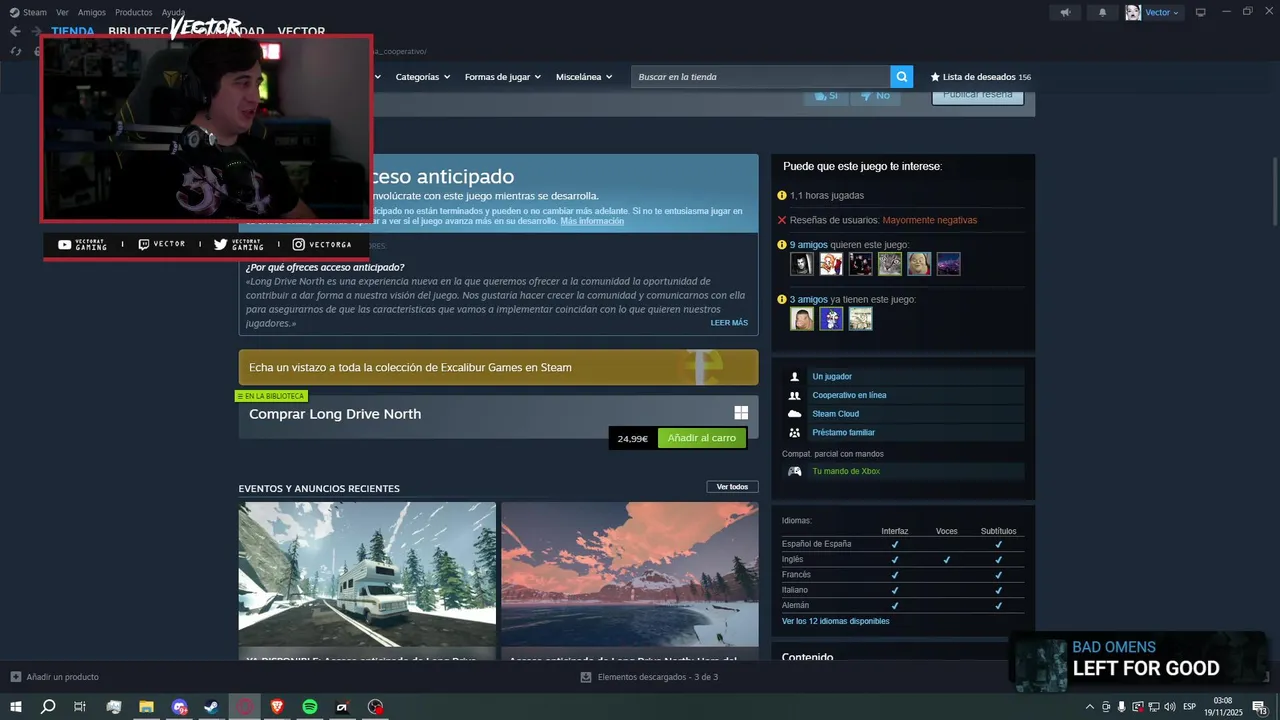Click the volume icon in system tray
Image resolution: width=1280 pixels, height=720 pixels.
[1170, 707]
